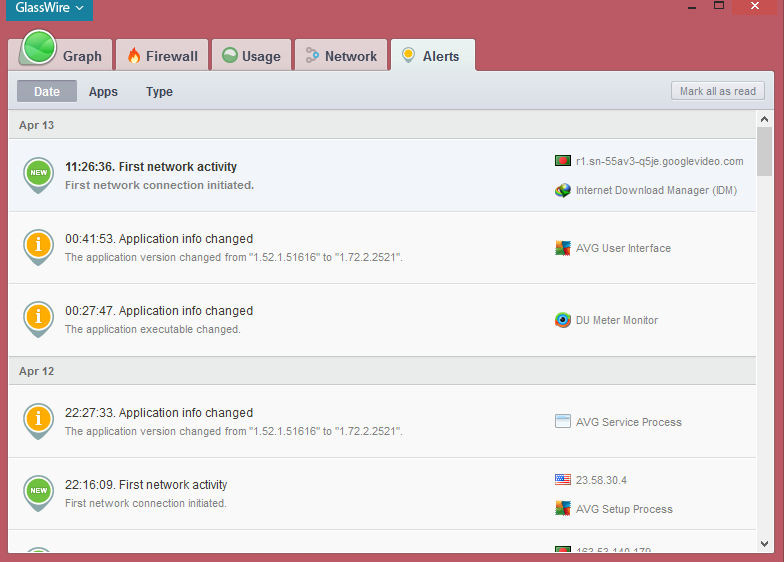Click Internet Download Manager (IDM) label
784x562 pixels.
(x=656, y=190)
